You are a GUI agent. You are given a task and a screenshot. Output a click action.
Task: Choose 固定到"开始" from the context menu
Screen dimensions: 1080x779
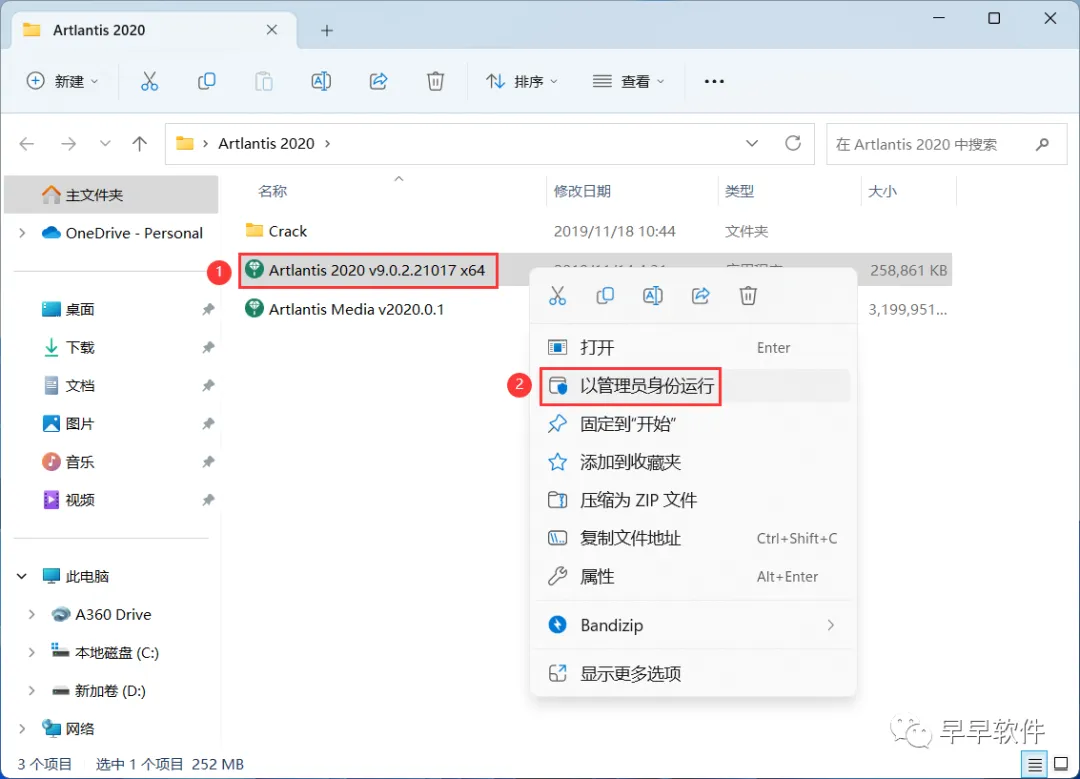[694, 424]
